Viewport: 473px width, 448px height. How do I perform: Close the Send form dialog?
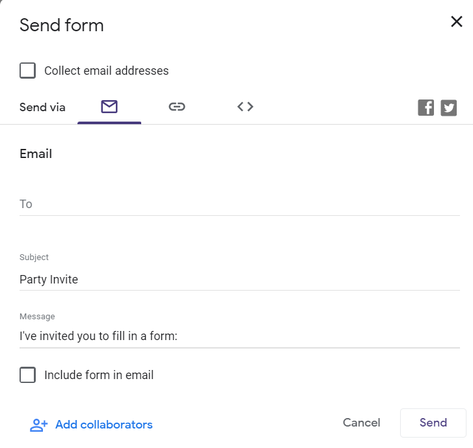456,22
